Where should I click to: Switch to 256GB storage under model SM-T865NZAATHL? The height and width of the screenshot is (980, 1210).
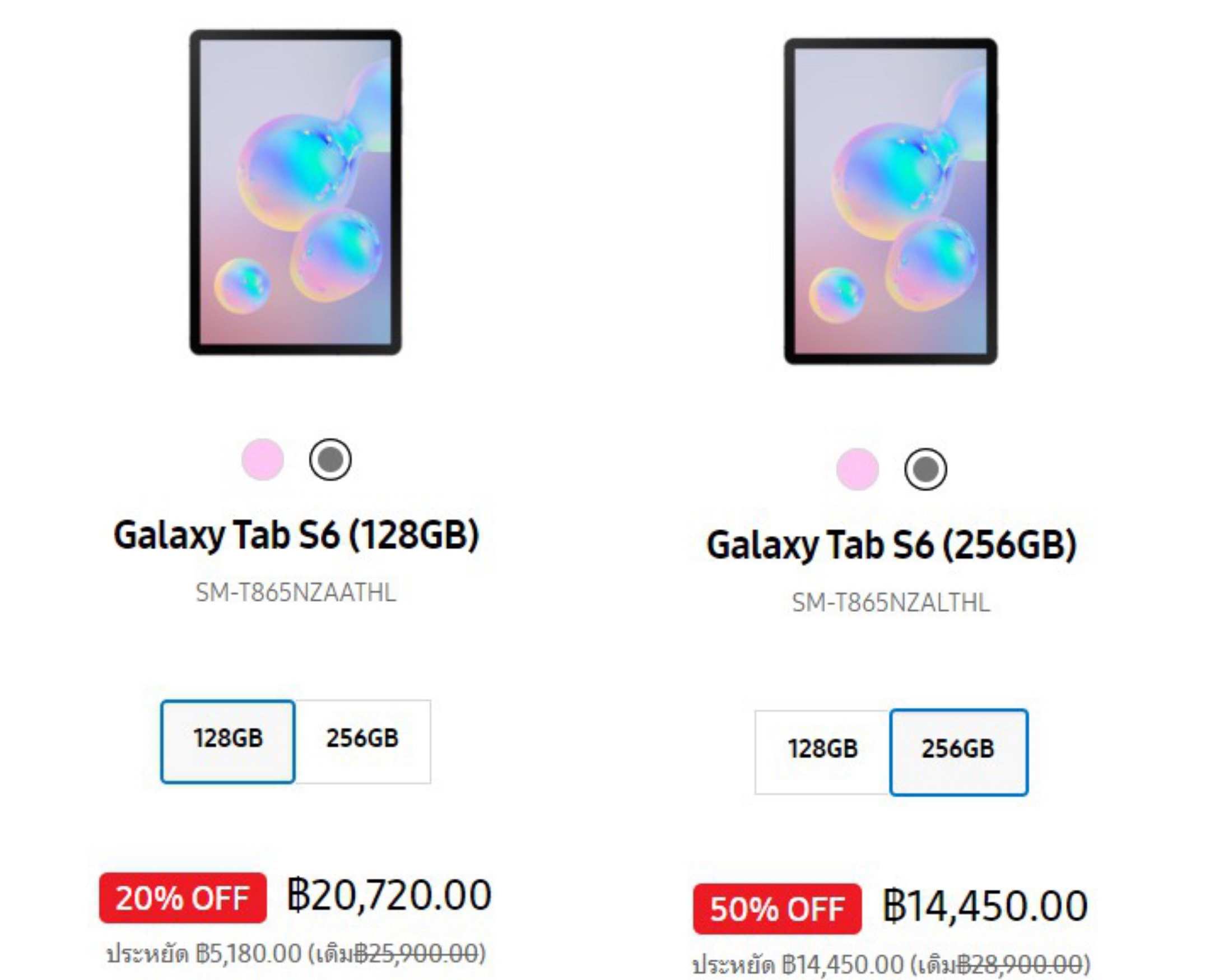point(362,741)
